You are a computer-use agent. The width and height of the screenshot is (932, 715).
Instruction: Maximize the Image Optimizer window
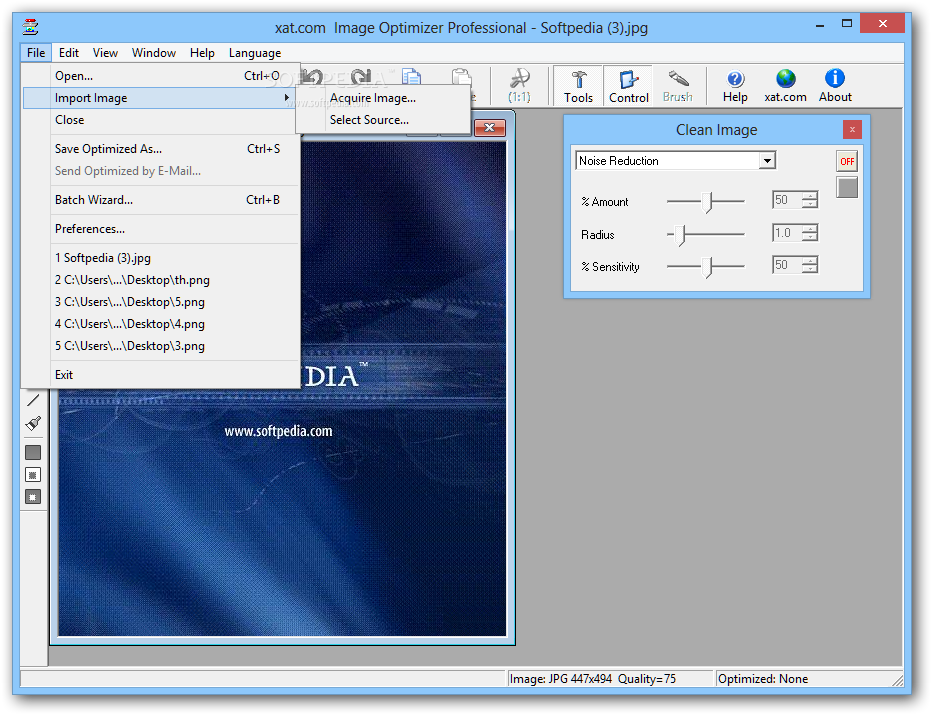tap(847, 24)
